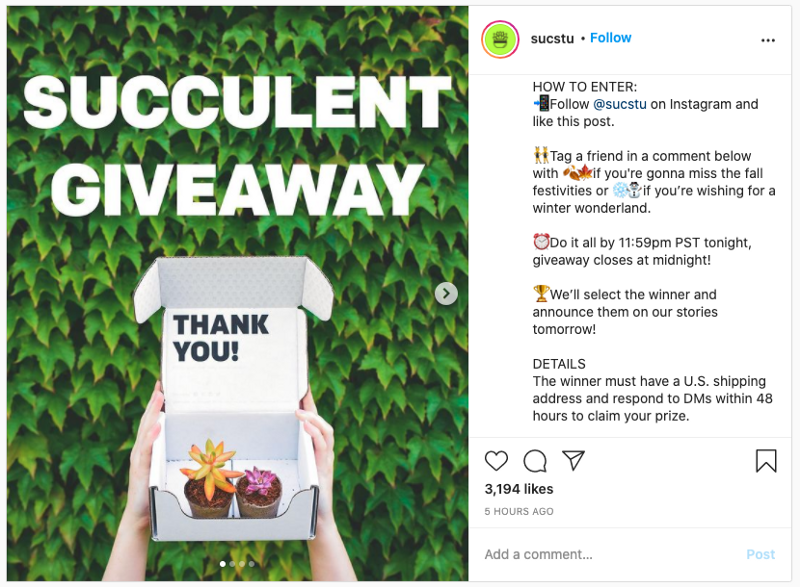Select the first carousel dot indicator
This screenshot has height=587, width=800.
[222, 564]
